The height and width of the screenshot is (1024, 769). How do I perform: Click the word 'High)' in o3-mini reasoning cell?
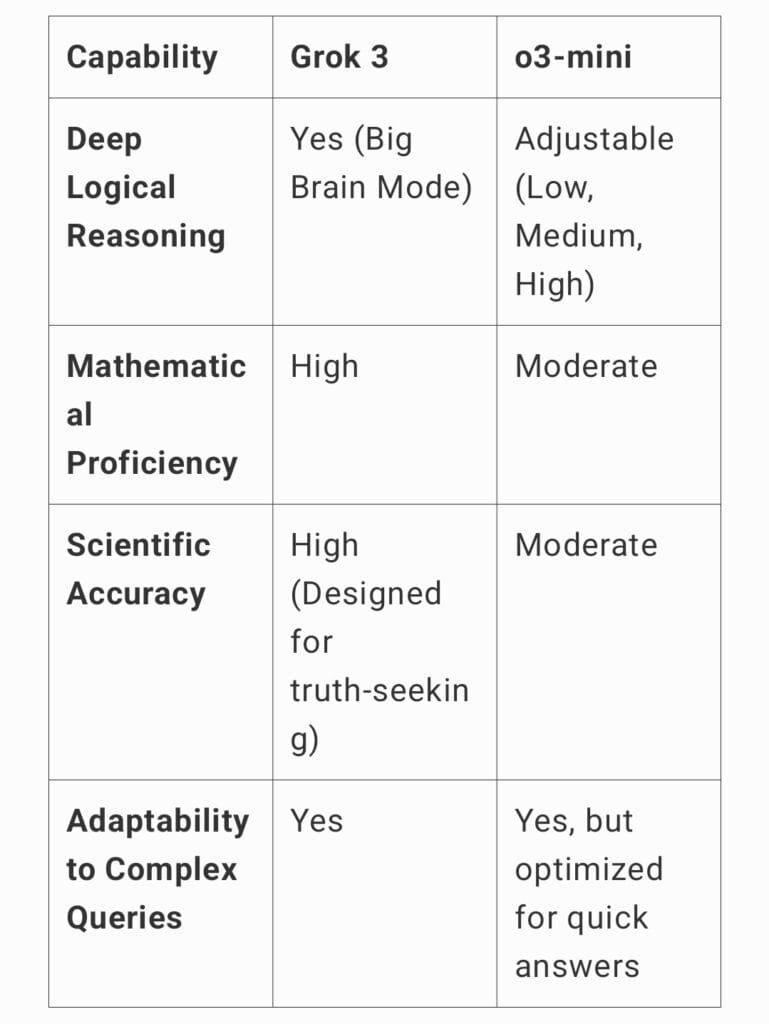click(555, 284)
